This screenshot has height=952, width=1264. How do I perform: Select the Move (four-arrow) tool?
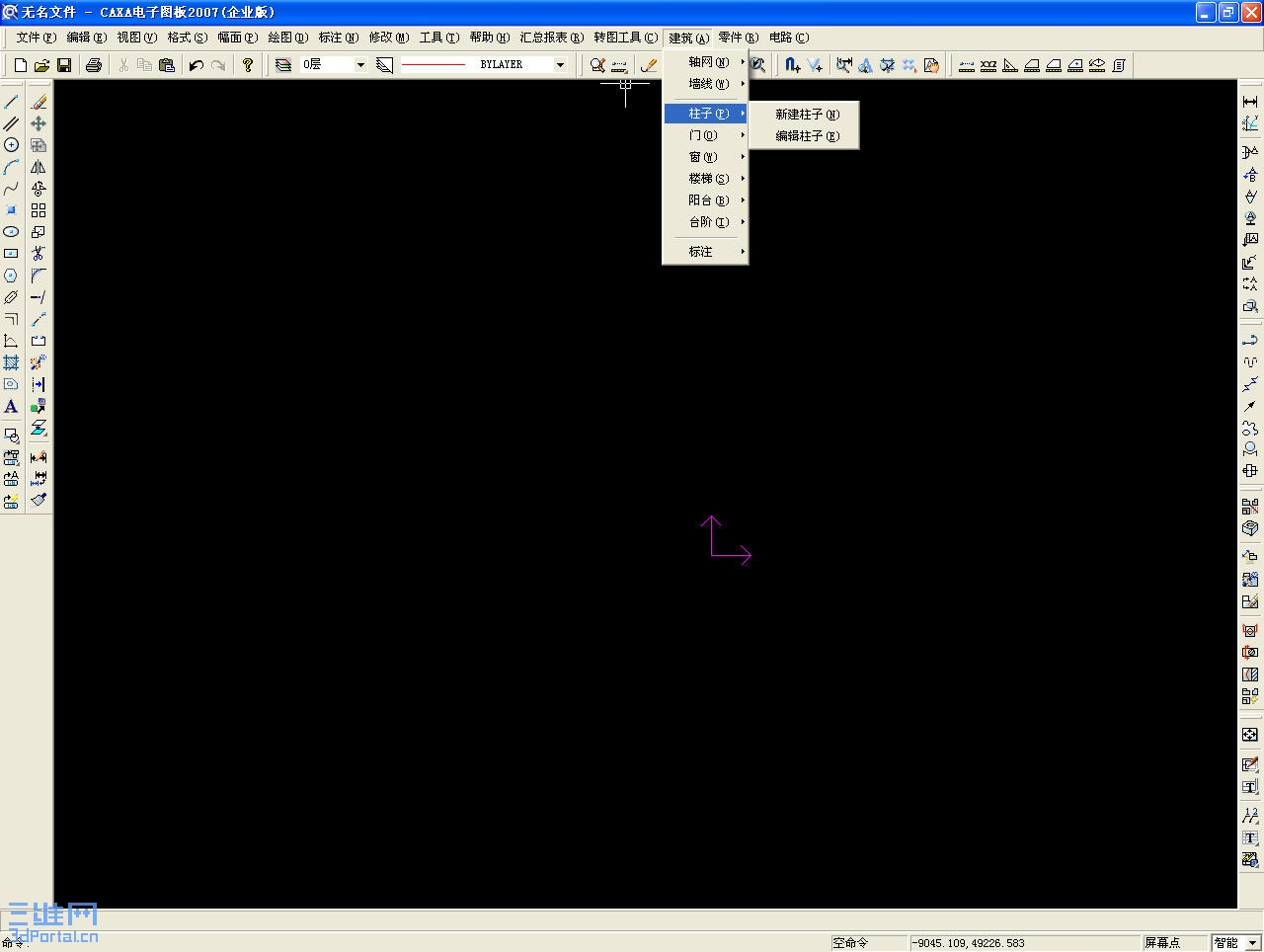pos(39,123)
